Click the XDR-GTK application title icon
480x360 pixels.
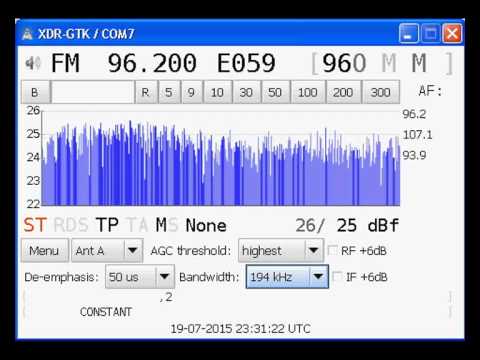pos(27,34)
